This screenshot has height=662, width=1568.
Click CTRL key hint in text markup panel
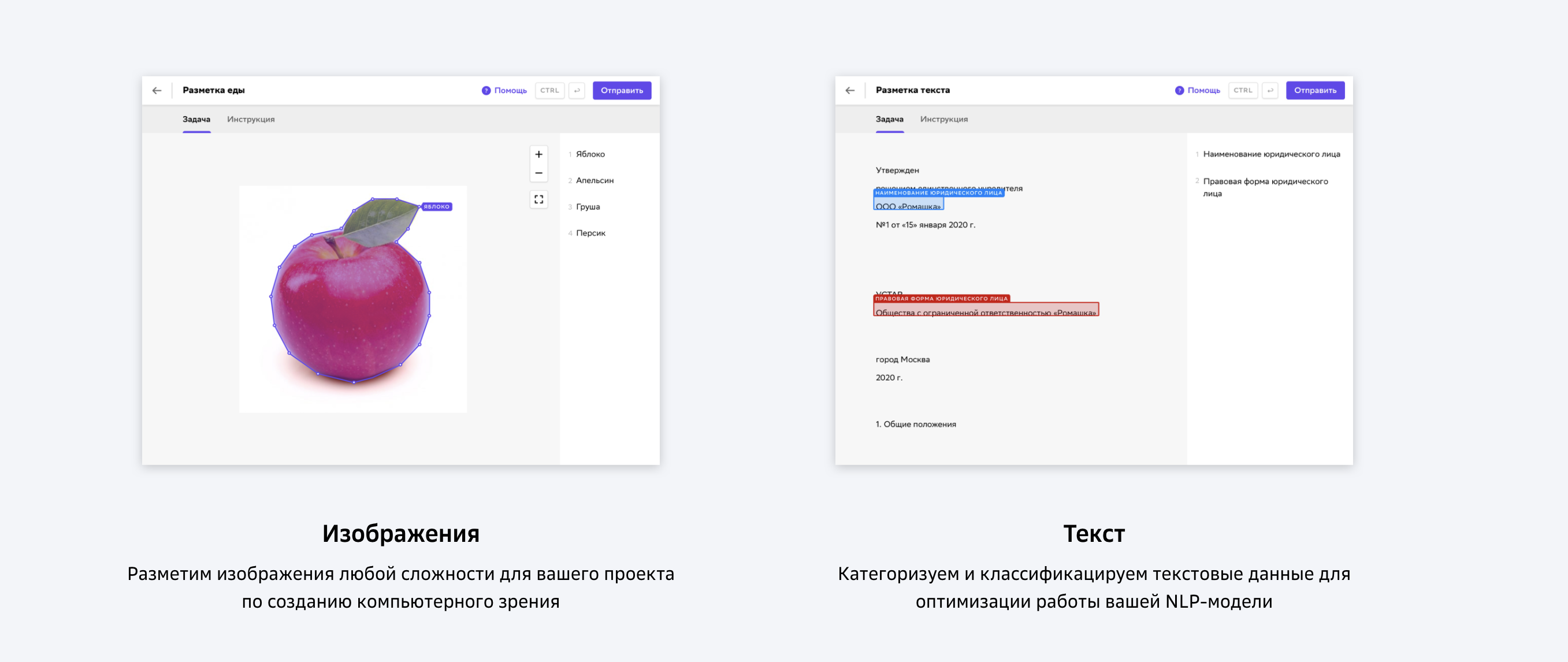pyautogui.click(x=1242, y=90)
